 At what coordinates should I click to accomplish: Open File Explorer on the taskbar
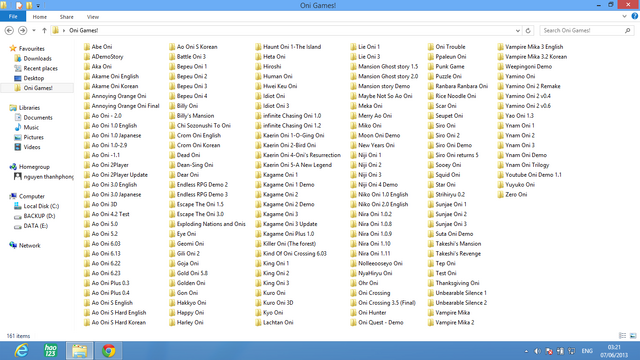click(x=80, y=351)
